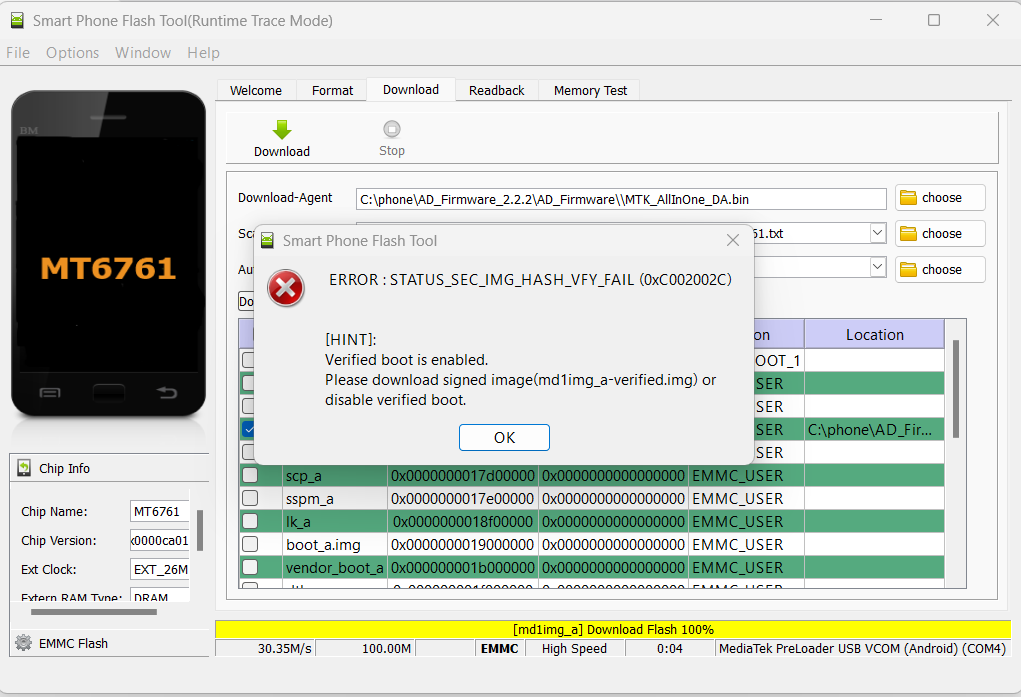The height and width of the screenshot is (697, 1021).
Task: Open the Options menu
Action: [72, 53]
